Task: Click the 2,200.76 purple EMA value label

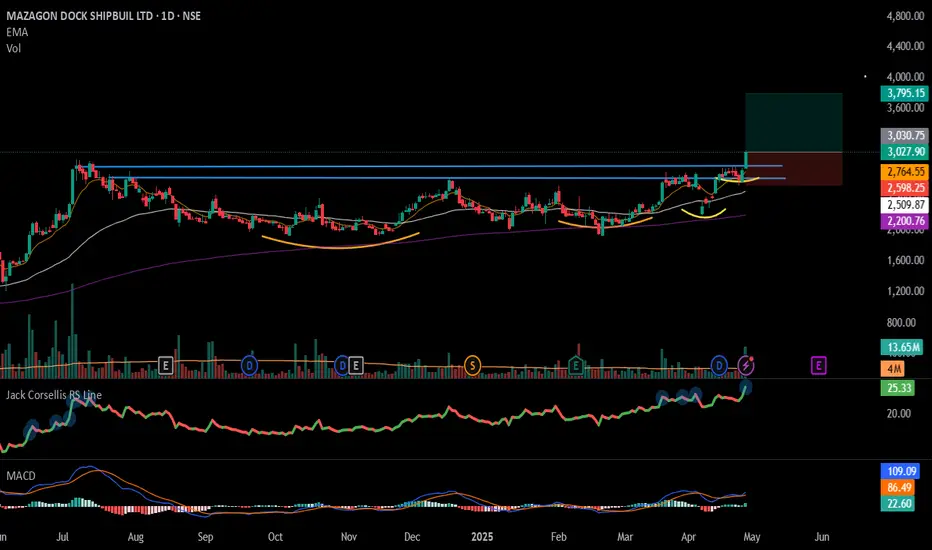Action: [x=904, y=221]
